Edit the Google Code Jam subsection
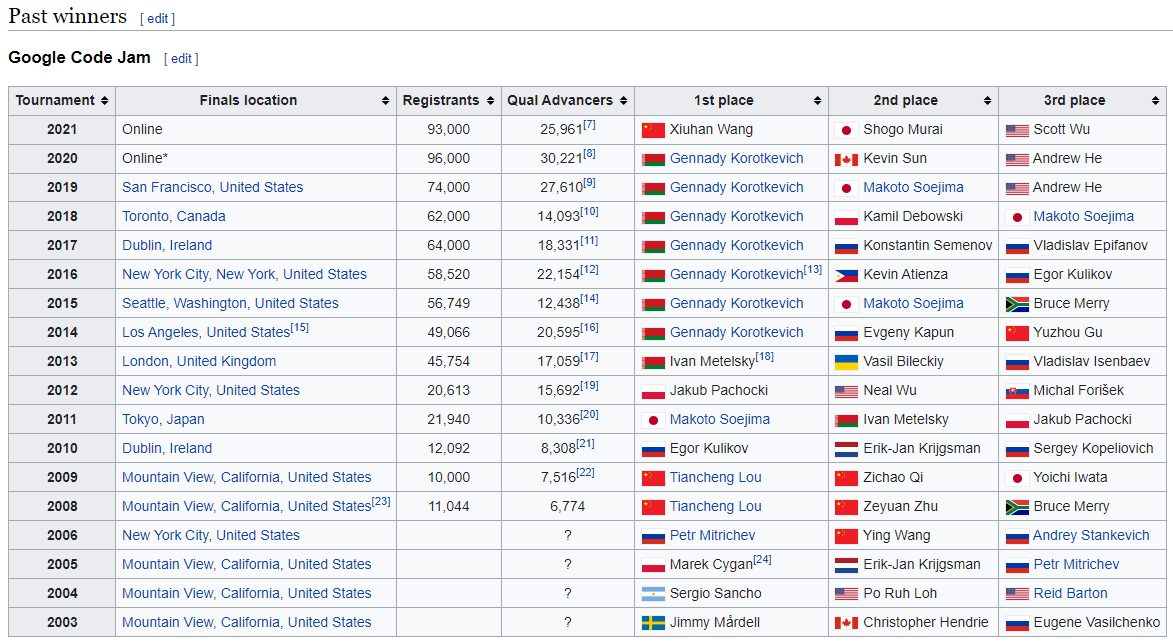1173x644 pixels. (x=181, y=58)
